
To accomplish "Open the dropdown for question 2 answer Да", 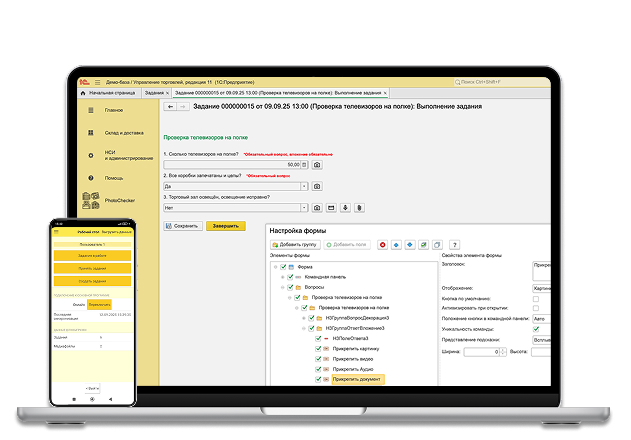I will pos(304,186).
